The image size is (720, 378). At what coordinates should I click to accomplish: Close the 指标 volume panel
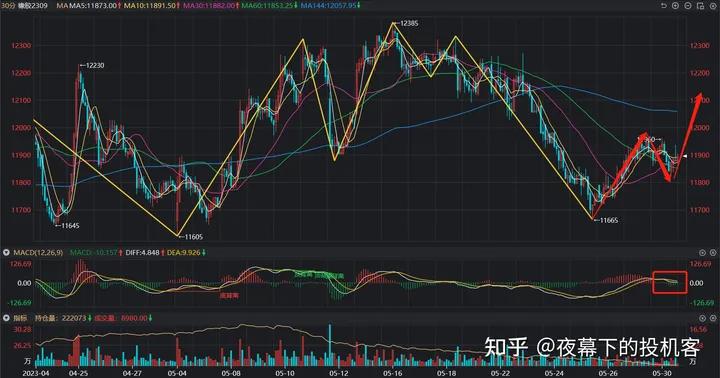pyautogui.click(x=713, y=318)
